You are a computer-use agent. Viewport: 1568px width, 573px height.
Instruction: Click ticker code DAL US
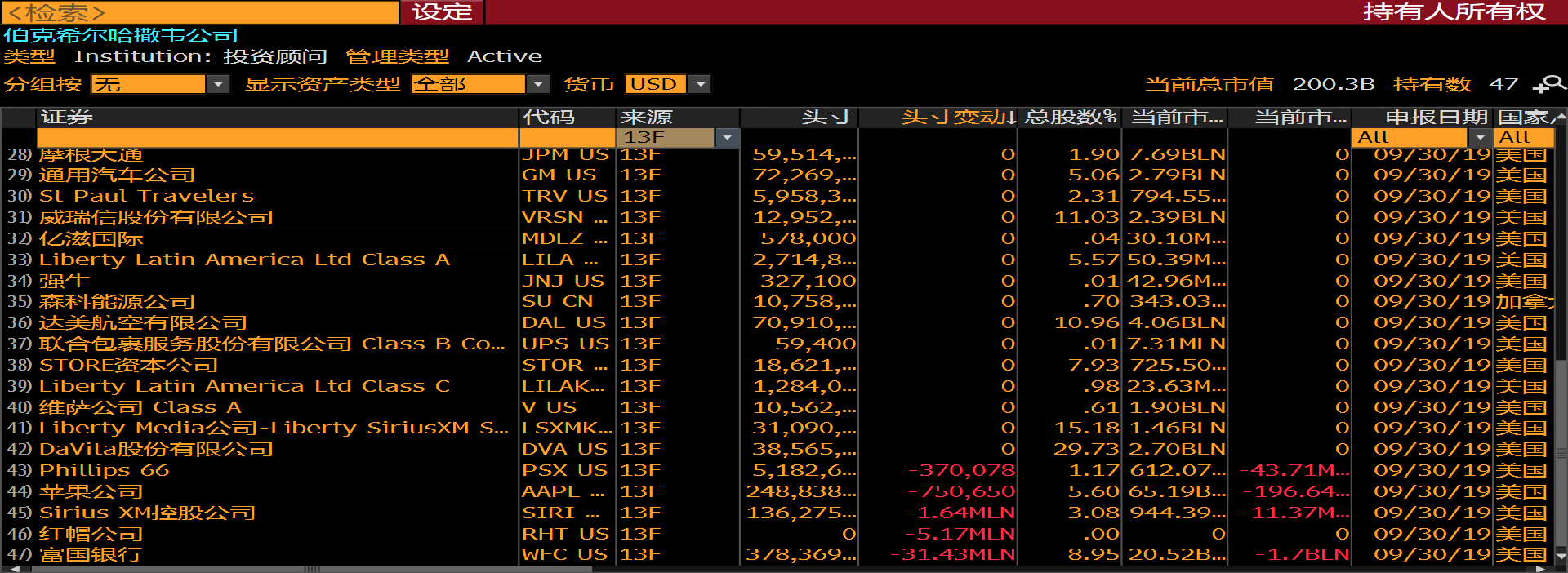(564, 322)
